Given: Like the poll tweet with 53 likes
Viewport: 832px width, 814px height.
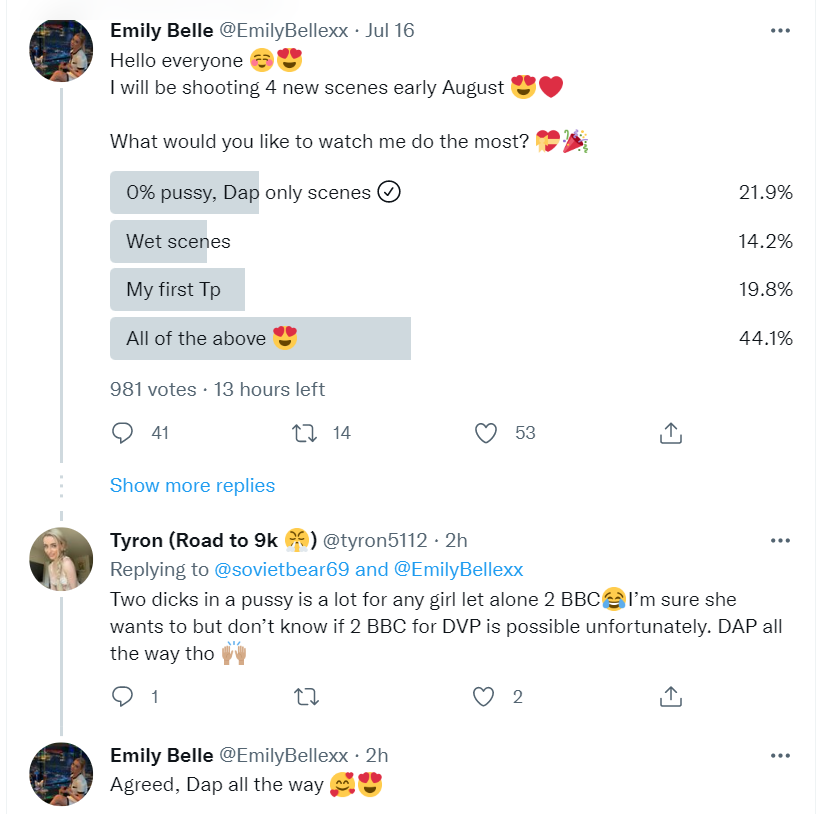Looking at the screenshot, I should click(x=486, y=433).
